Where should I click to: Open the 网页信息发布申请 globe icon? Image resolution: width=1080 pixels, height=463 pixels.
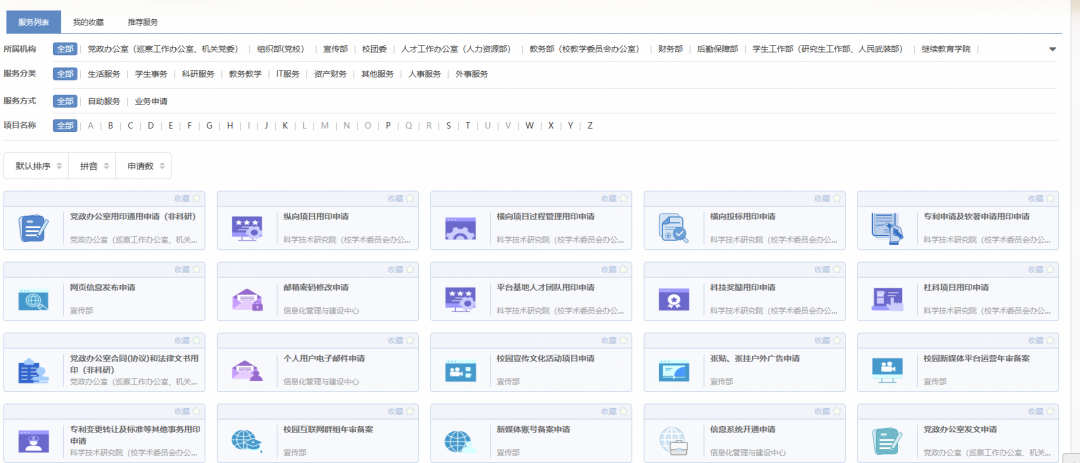coord(33,299)
